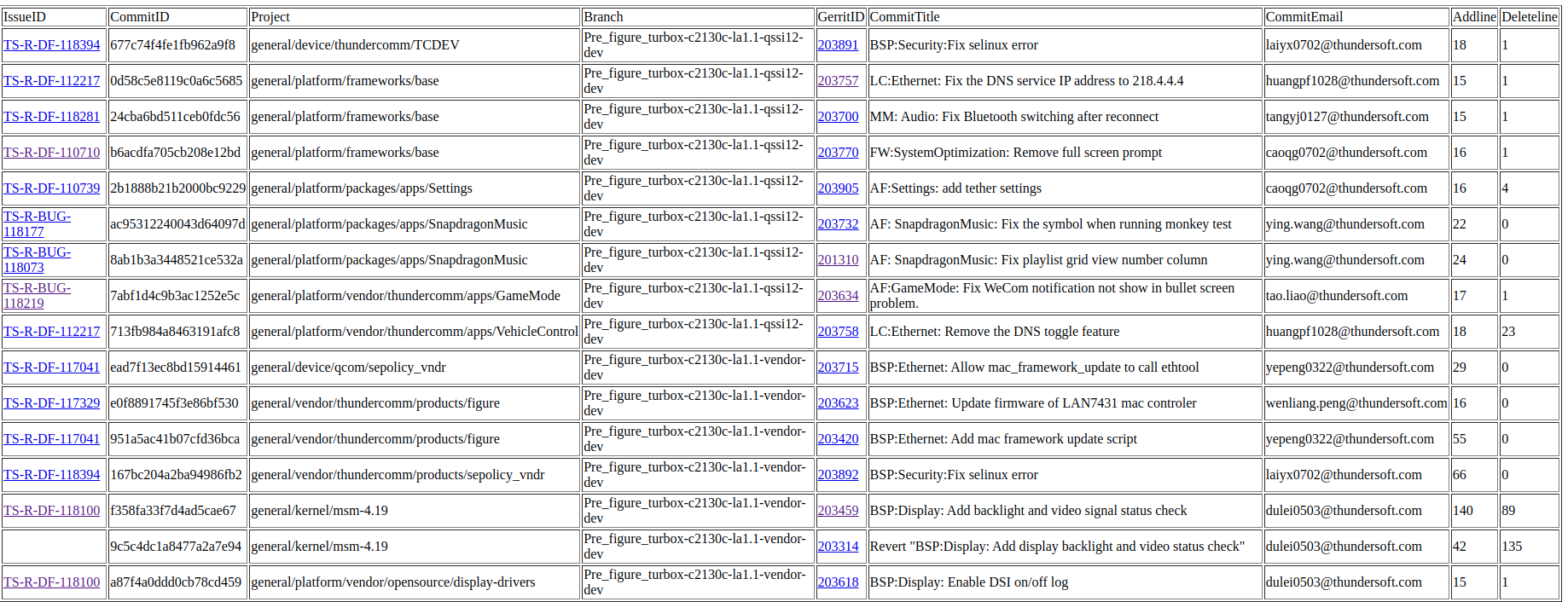Screen dimensions: 1568x602
Task: Open Gerrit change 203892 link
Action: (838, 475)
